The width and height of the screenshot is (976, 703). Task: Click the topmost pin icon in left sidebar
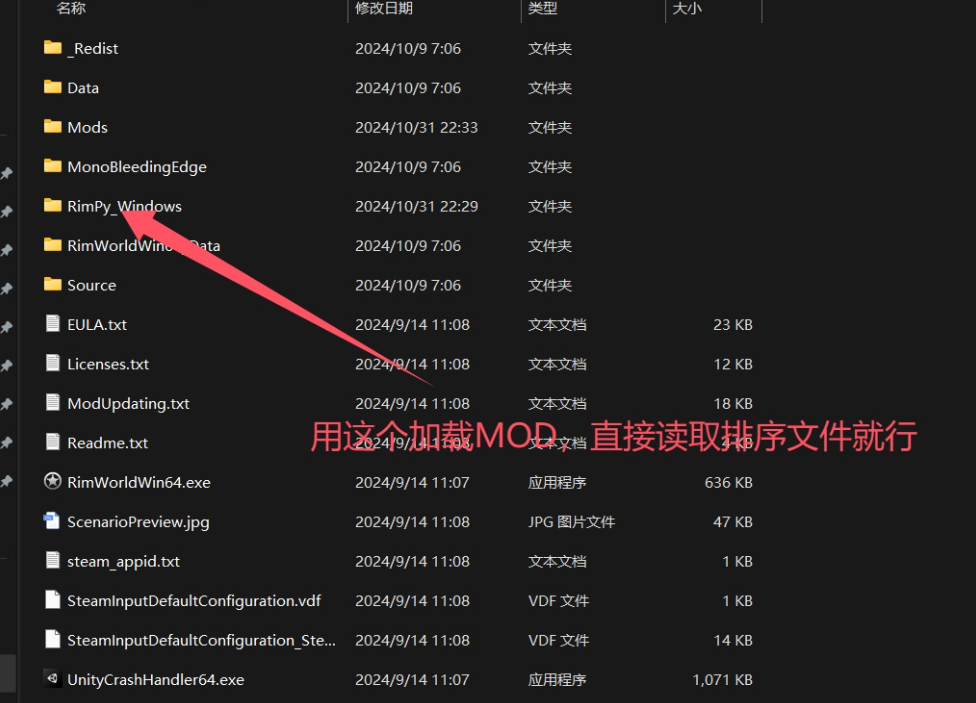(6, 174)
